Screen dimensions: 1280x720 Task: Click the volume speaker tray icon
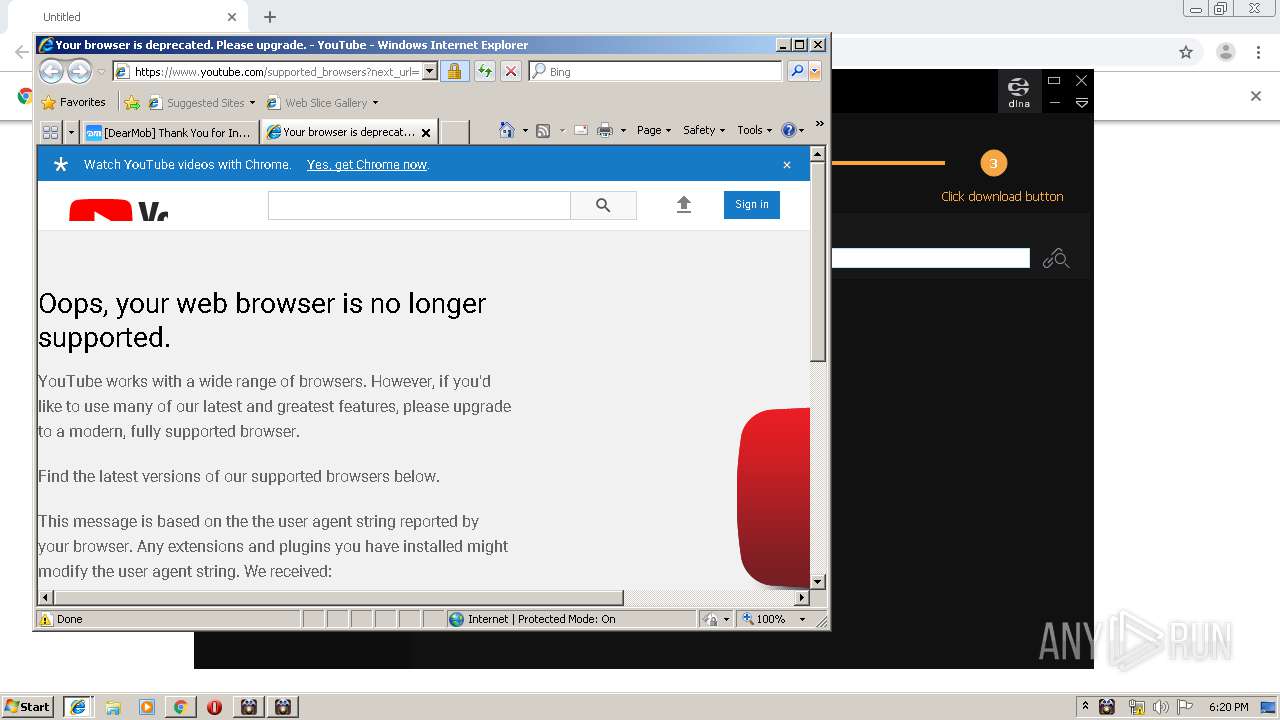pos(1160,707)
